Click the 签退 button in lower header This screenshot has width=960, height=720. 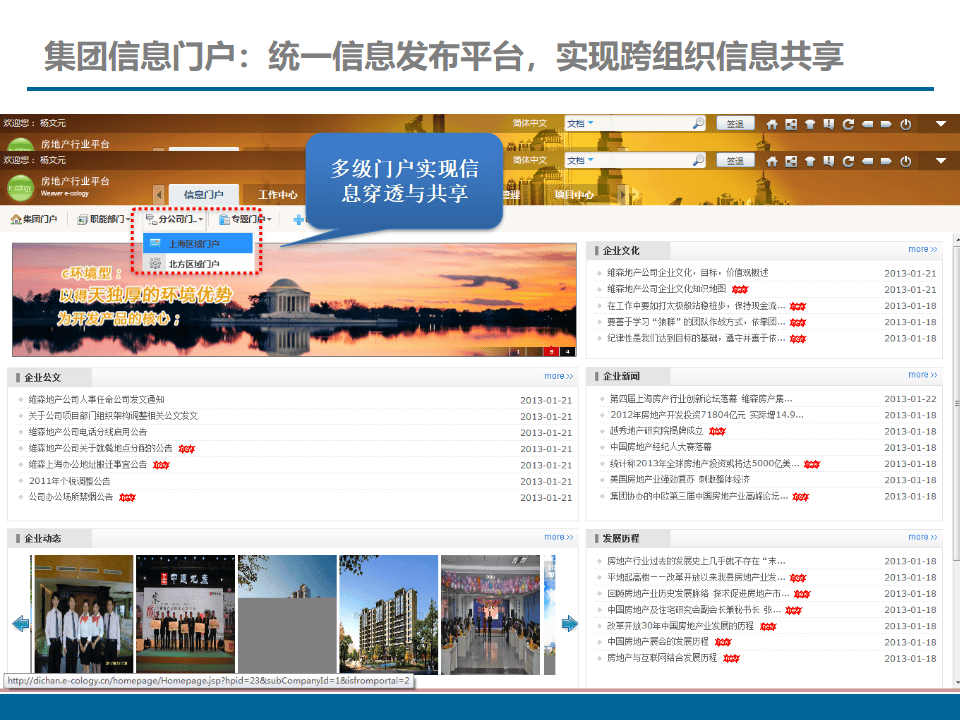tap(735, 160)
